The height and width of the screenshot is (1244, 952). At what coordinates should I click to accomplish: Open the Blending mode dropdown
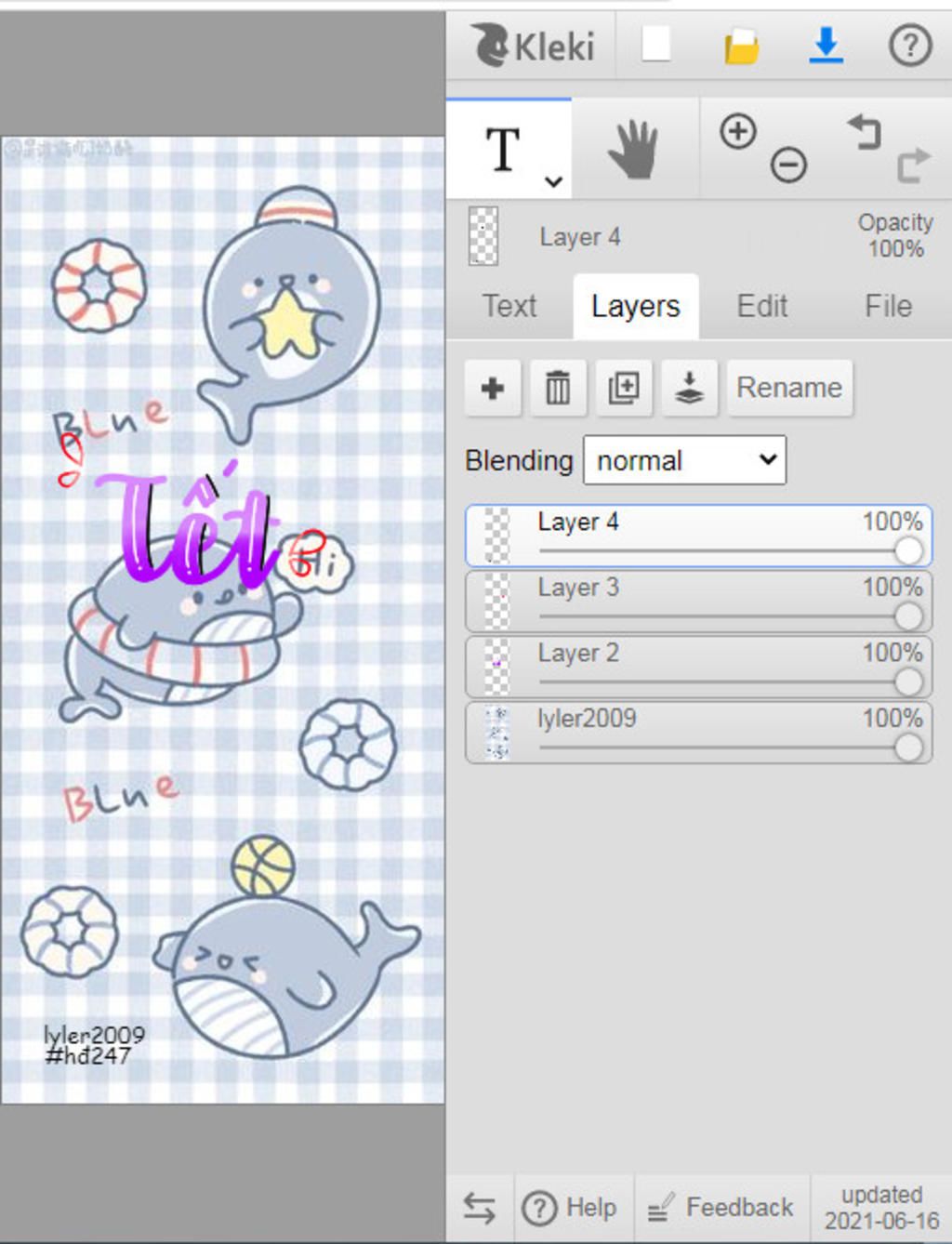coord(684,460)
